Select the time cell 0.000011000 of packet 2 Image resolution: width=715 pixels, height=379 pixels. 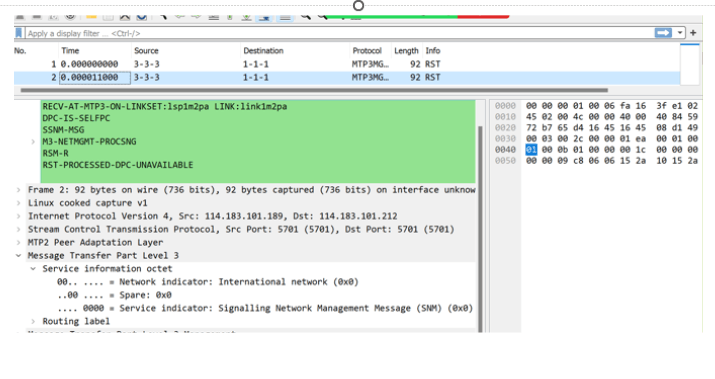pos(95,78)
